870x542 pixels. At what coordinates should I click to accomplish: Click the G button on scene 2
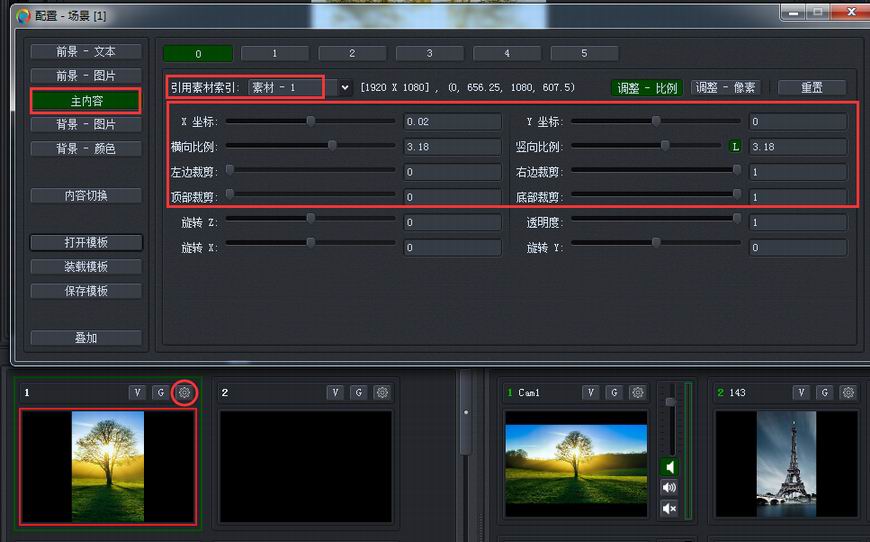358,393
